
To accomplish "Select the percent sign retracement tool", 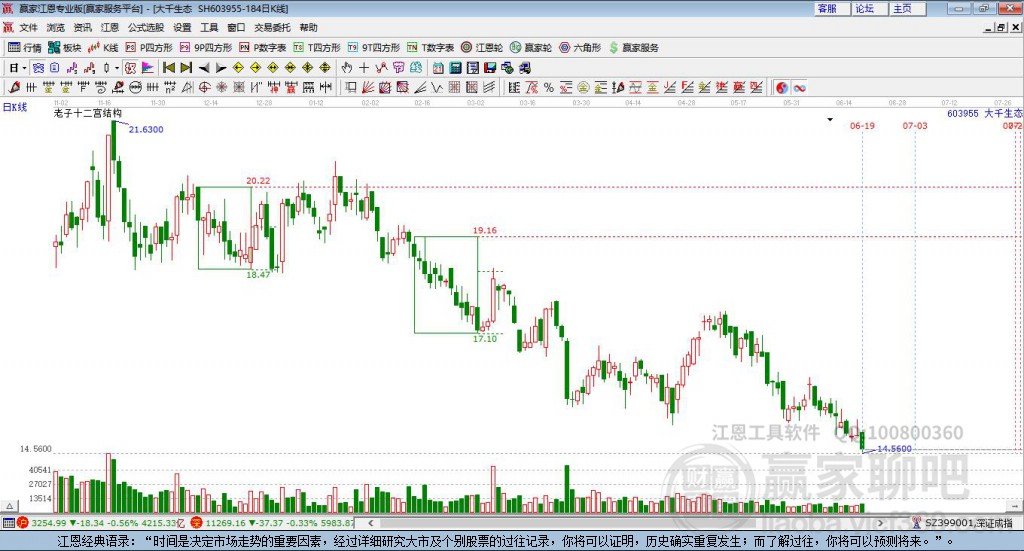I will [549, 87].
